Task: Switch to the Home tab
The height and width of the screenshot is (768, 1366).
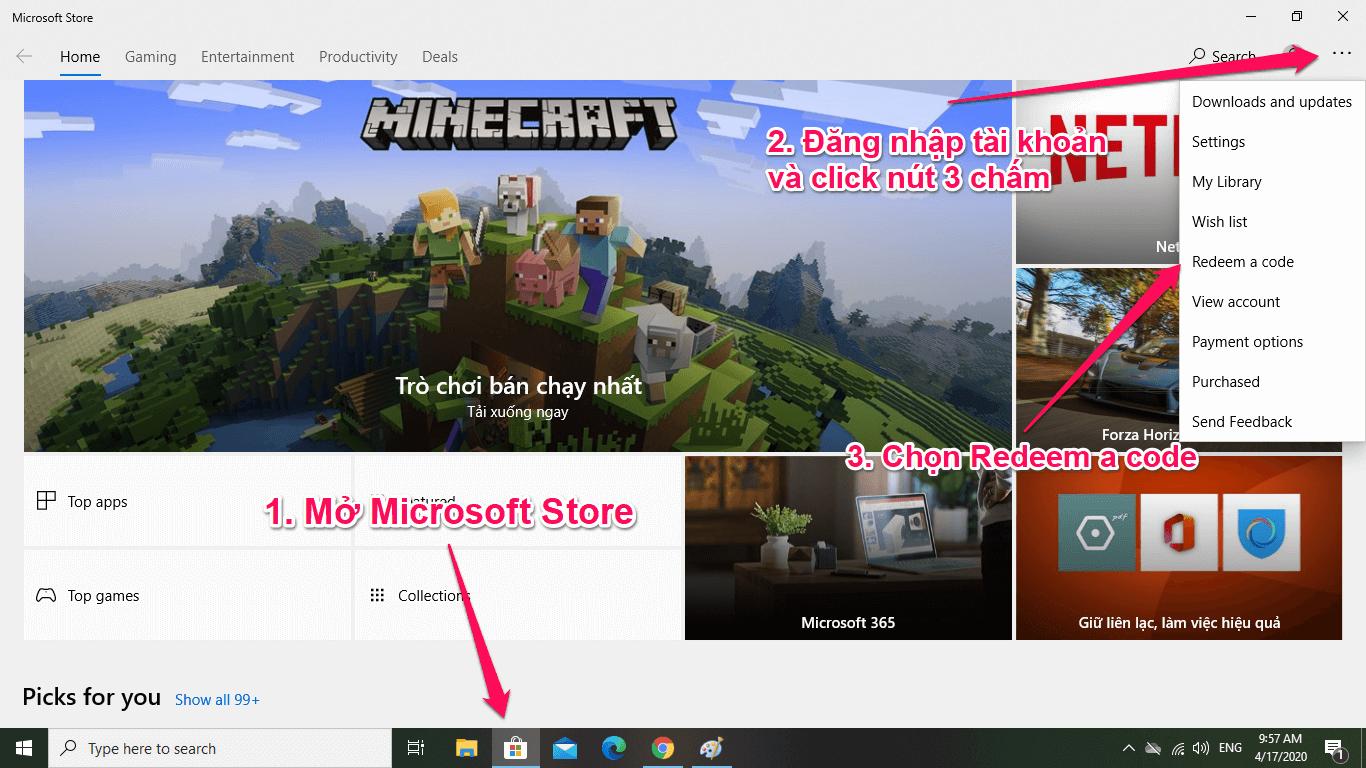Action: 80,57
